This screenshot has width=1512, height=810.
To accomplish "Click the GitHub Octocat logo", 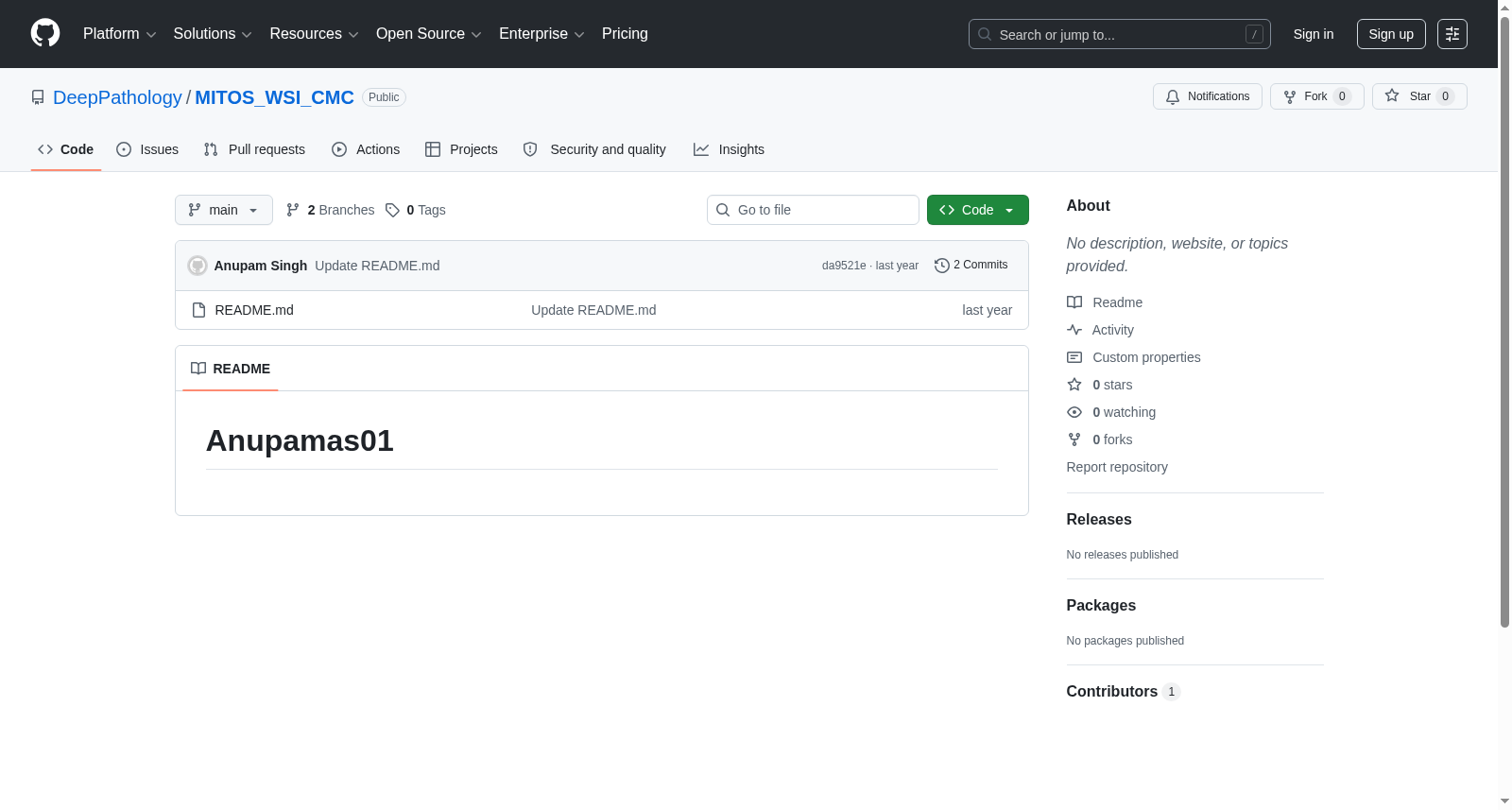I will point(45,33).
